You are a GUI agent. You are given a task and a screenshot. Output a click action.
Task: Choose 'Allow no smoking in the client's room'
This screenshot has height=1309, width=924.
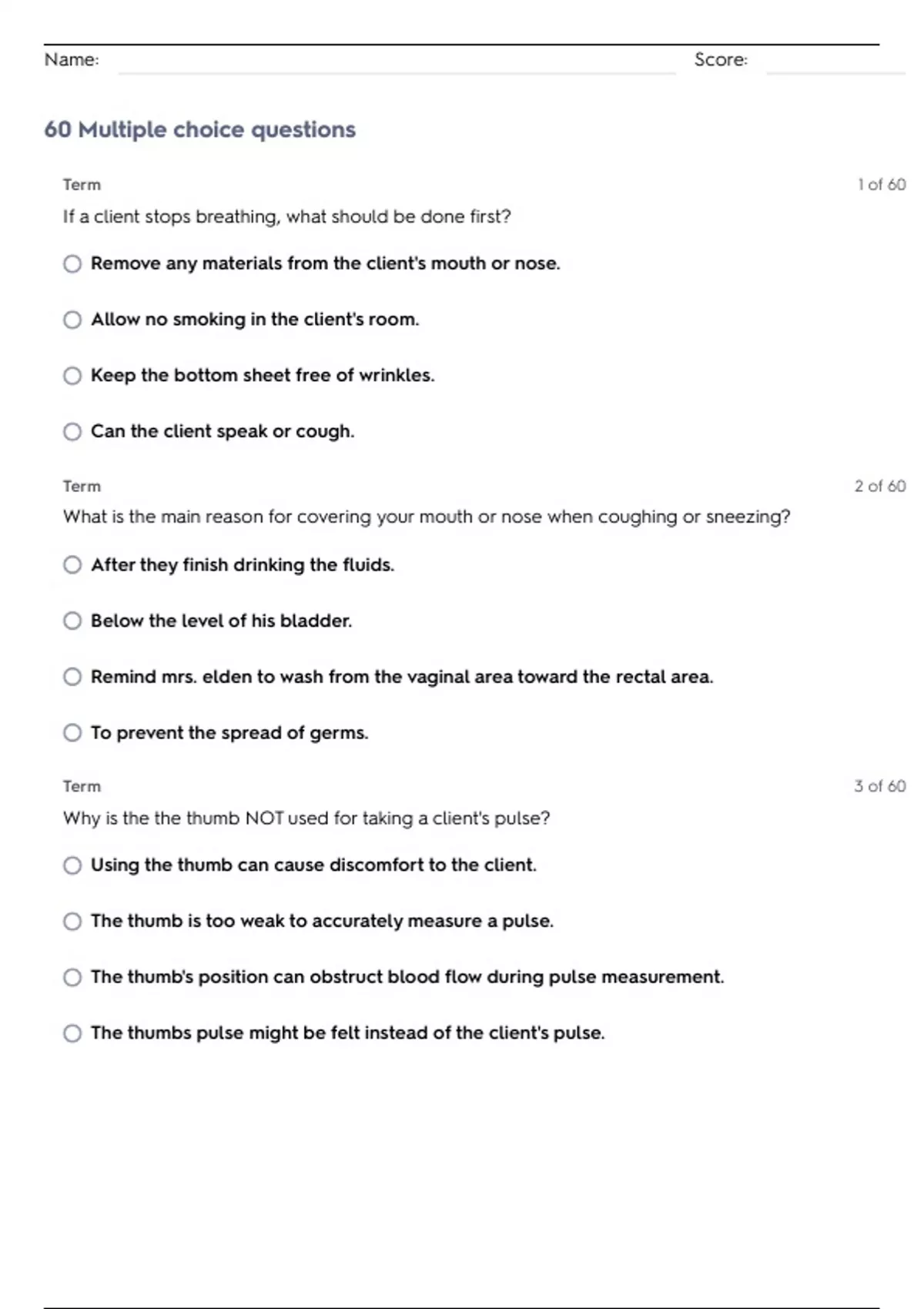pyautogui.click(x=72, y=320)
